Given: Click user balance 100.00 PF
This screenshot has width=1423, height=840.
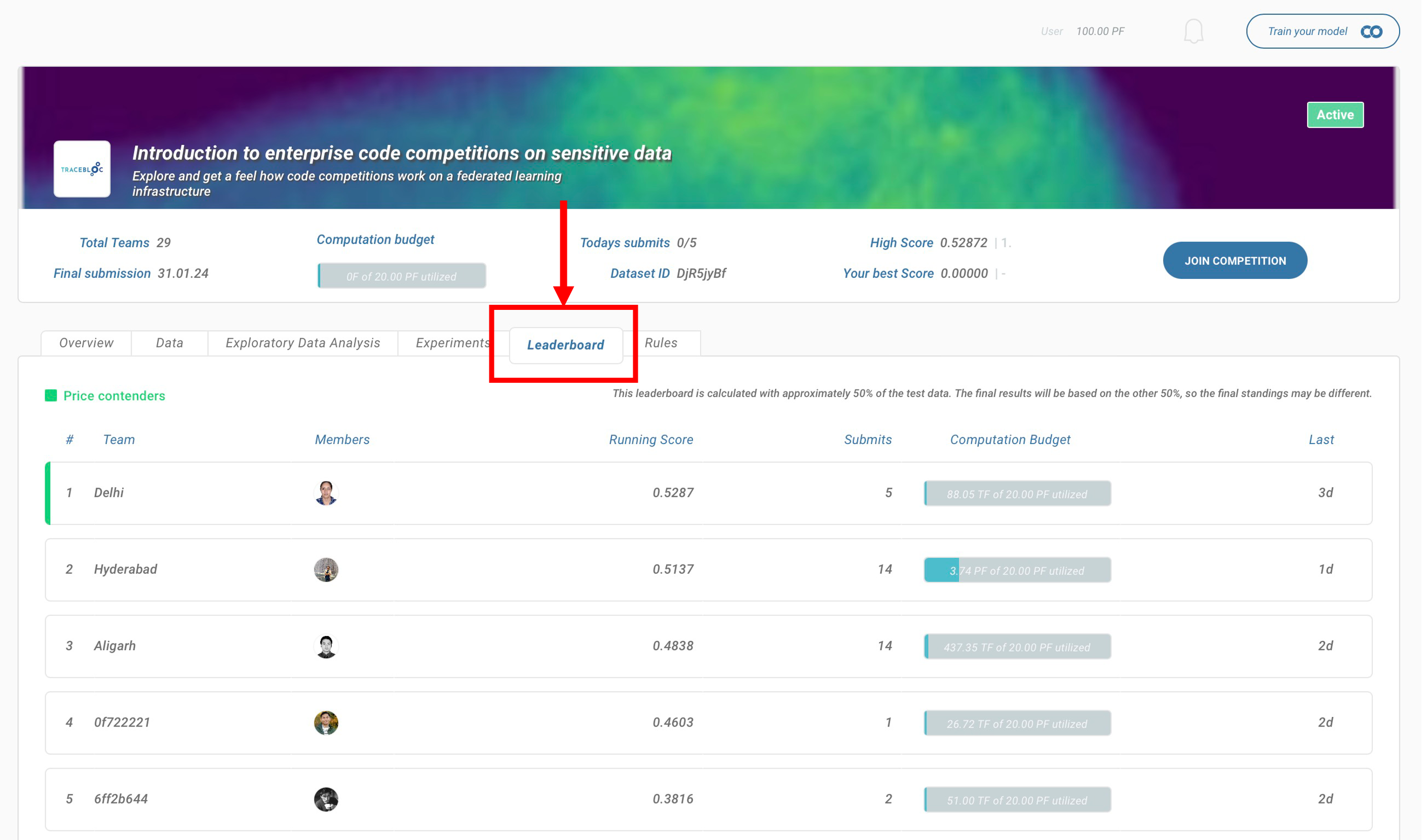Looking at the screenshot, I should pos(1100,31).
